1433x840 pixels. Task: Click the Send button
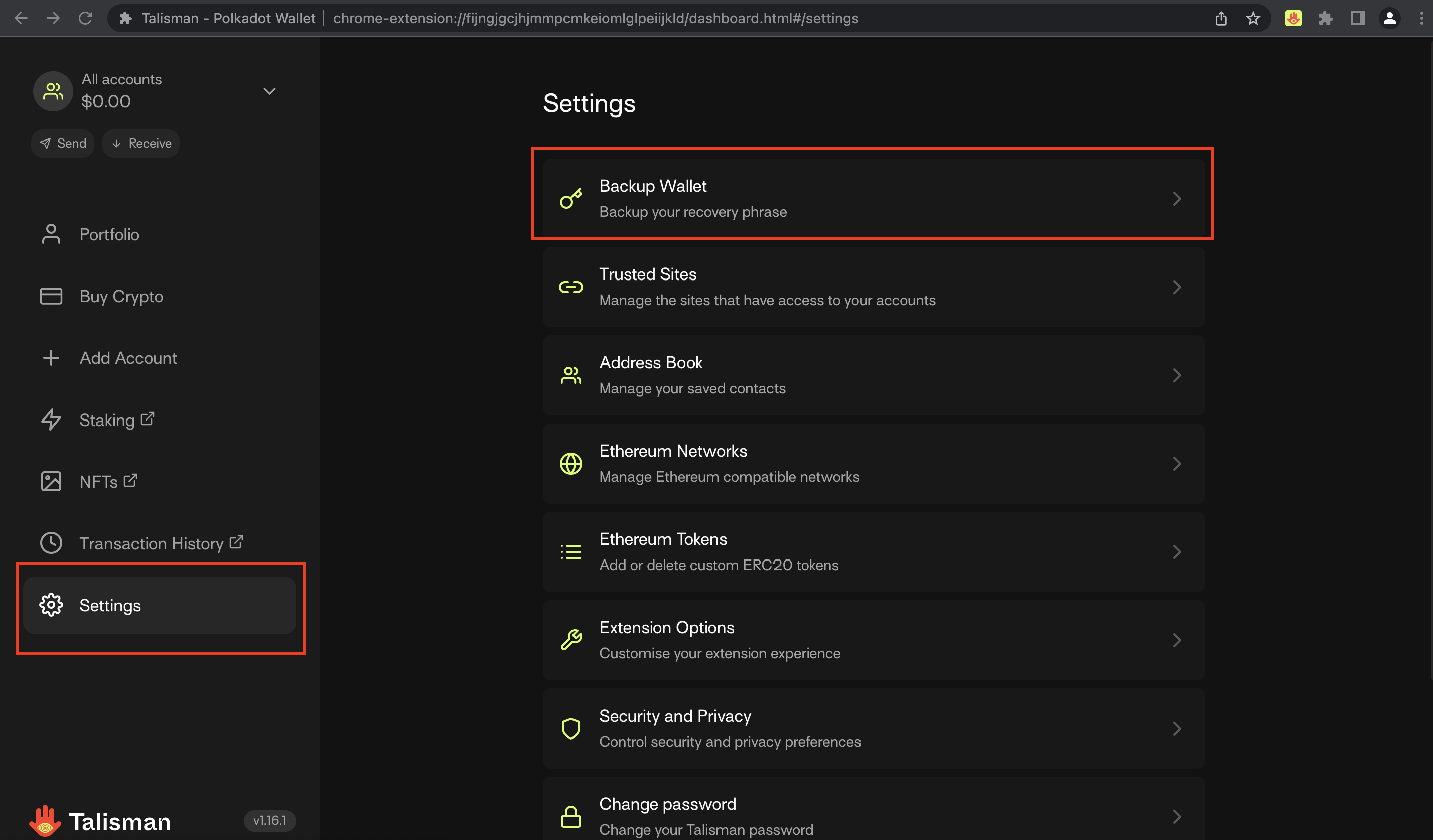63,143
